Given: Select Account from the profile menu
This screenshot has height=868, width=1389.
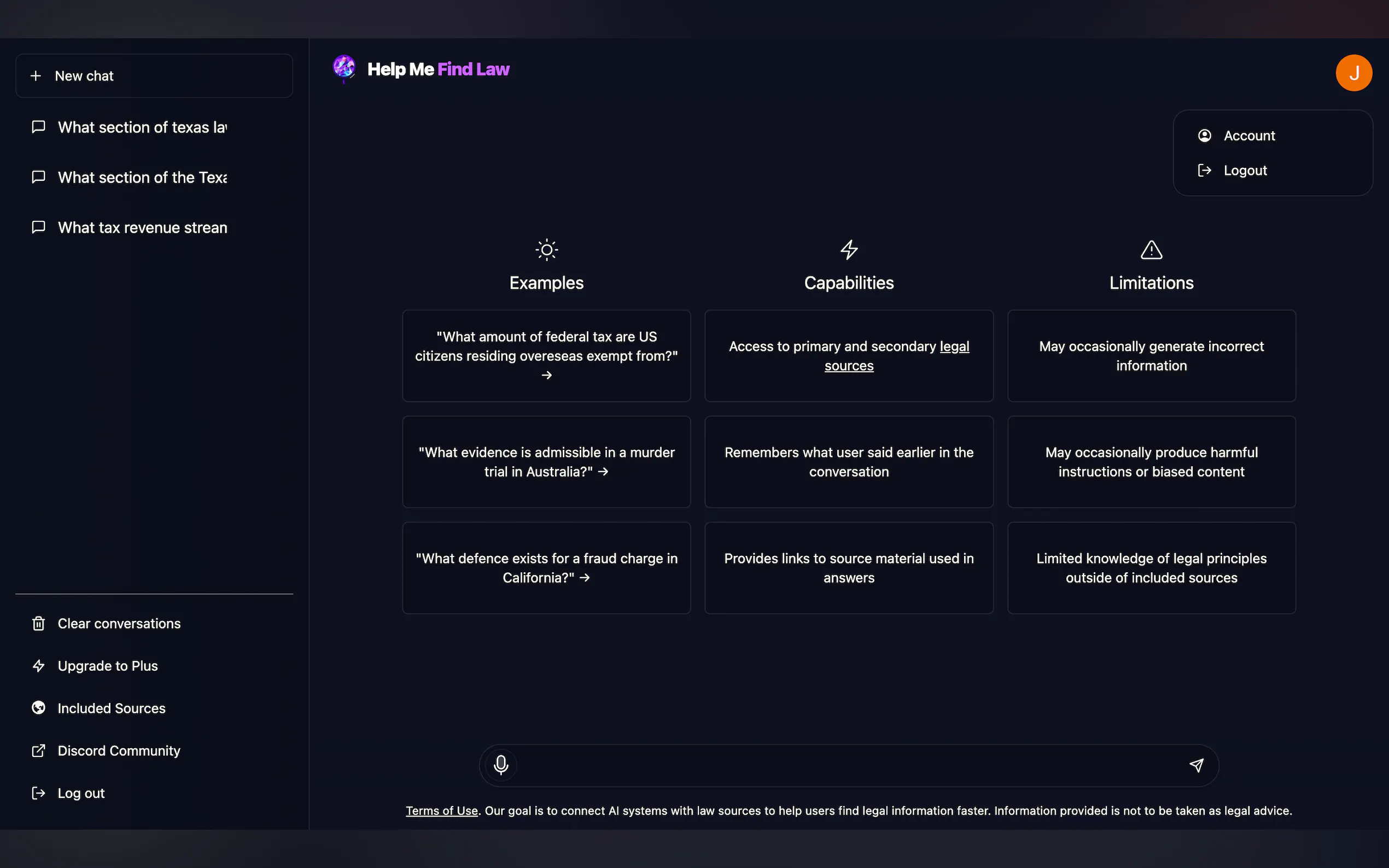Looking at the screenshot, I should pyautogui.click(x=1249, y=136).
